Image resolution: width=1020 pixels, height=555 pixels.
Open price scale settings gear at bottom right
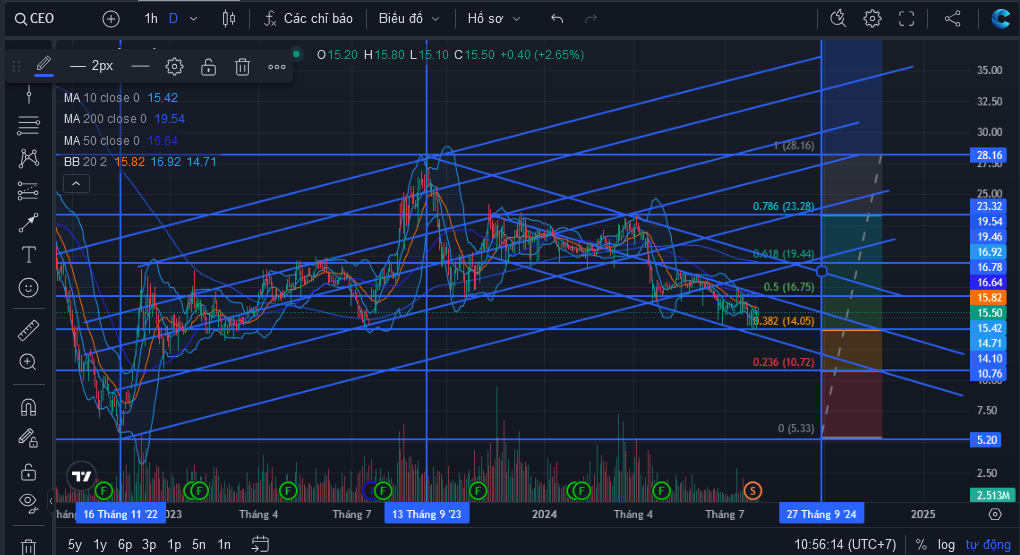[995, 514]
